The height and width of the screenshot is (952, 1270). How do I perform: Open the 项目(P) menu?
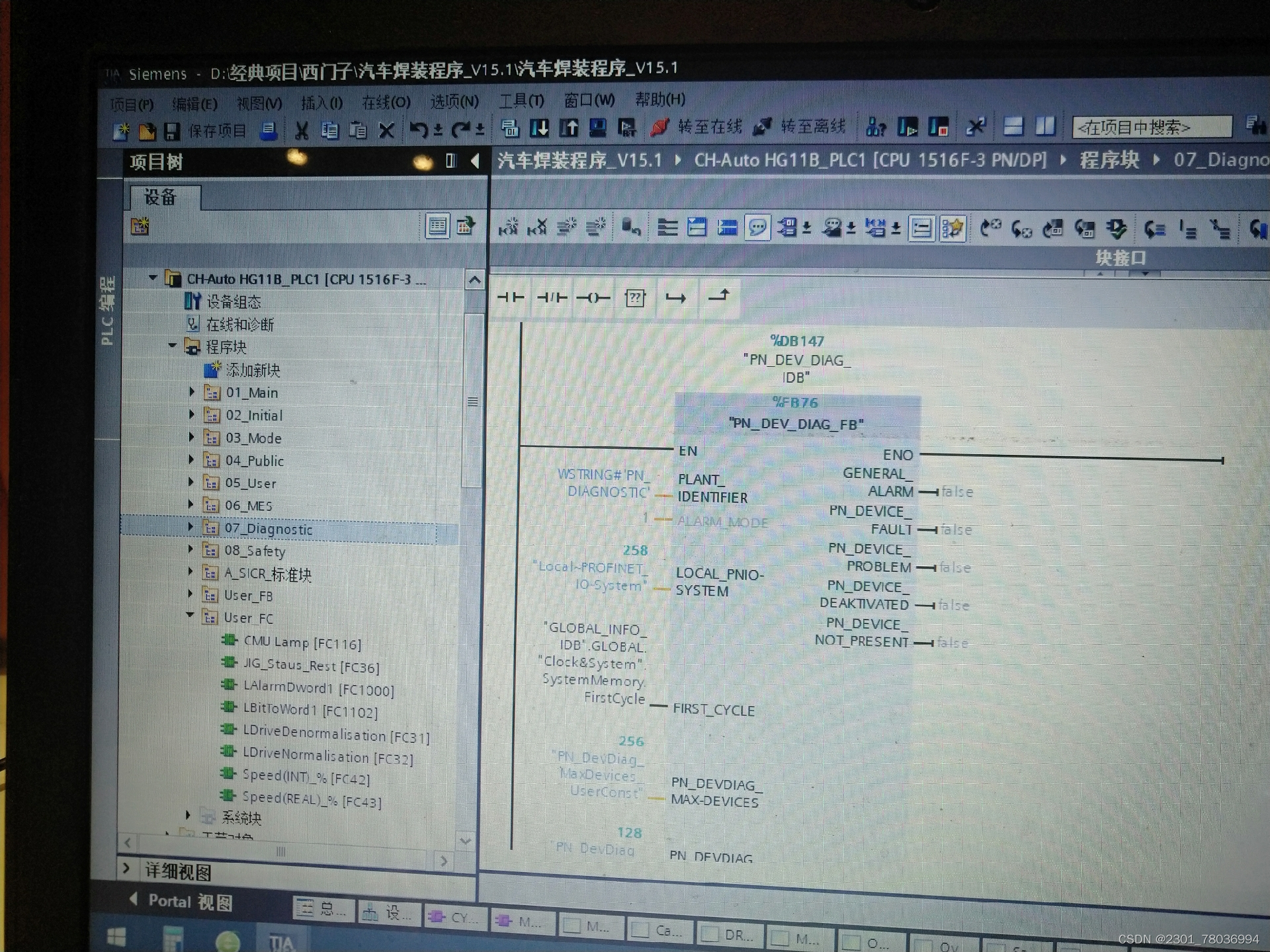pos(132,105)
